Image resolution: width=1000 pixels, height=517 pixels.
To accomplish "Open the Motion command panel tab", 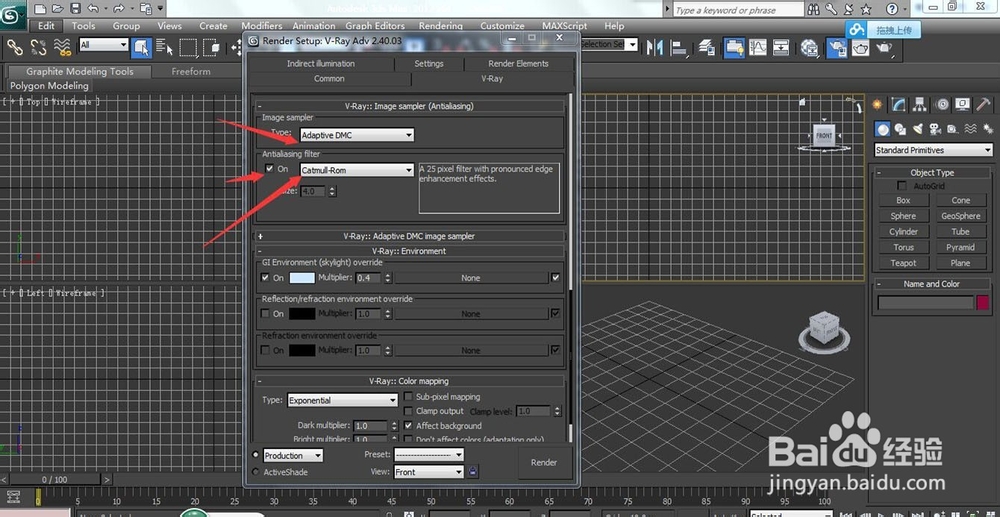I will [941, 104].
